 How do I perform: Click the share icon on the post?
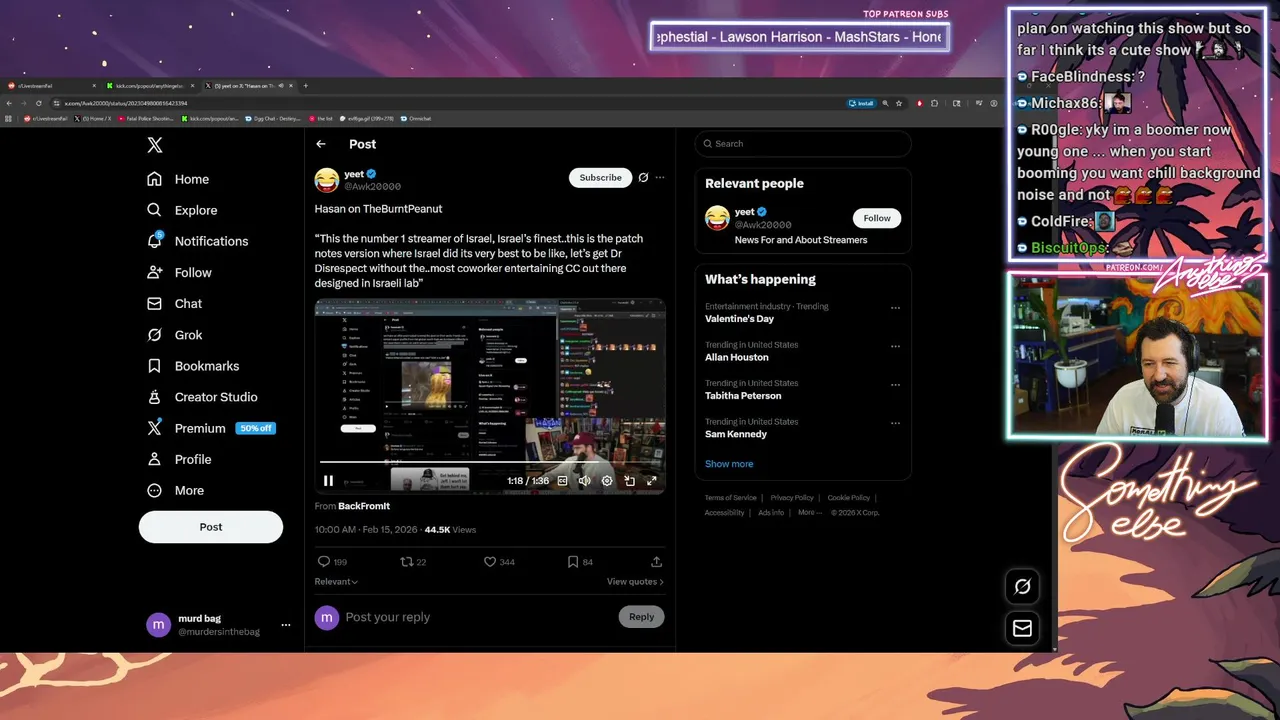pyautogui.click(x=656, y=562)
